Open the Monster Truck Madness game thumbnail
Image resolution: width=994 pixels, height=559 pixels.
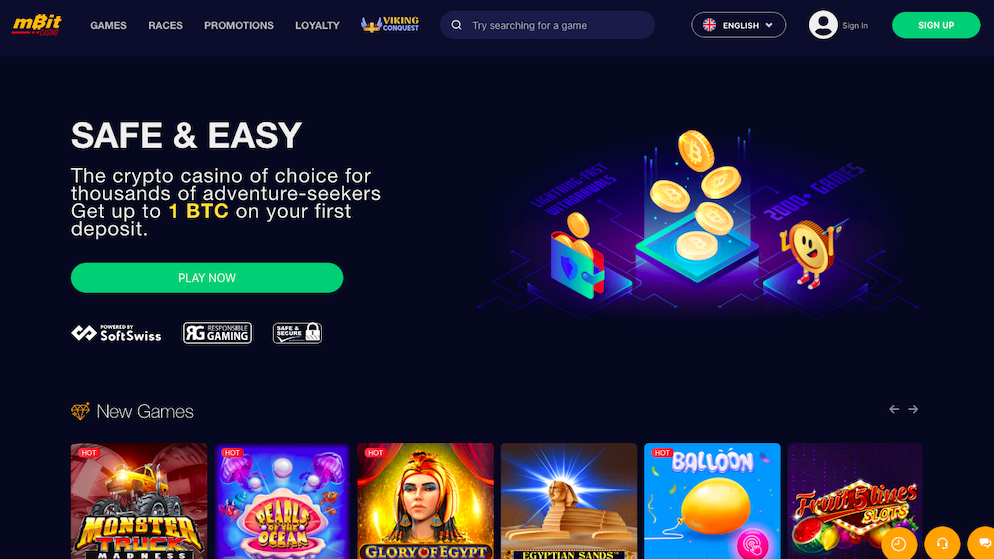139,501
